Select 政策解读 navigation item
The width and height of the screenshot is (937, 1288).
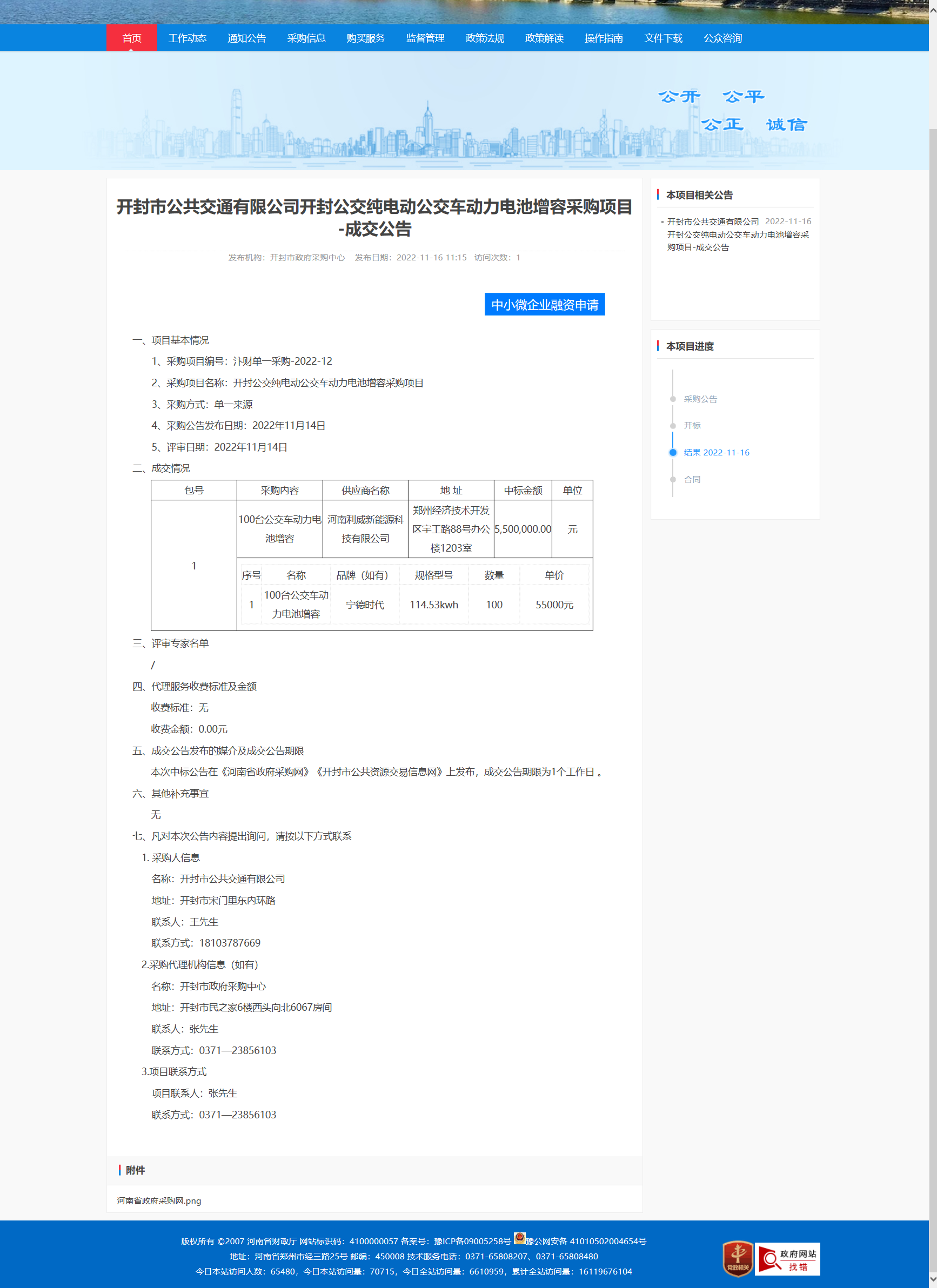pos(545,38)
